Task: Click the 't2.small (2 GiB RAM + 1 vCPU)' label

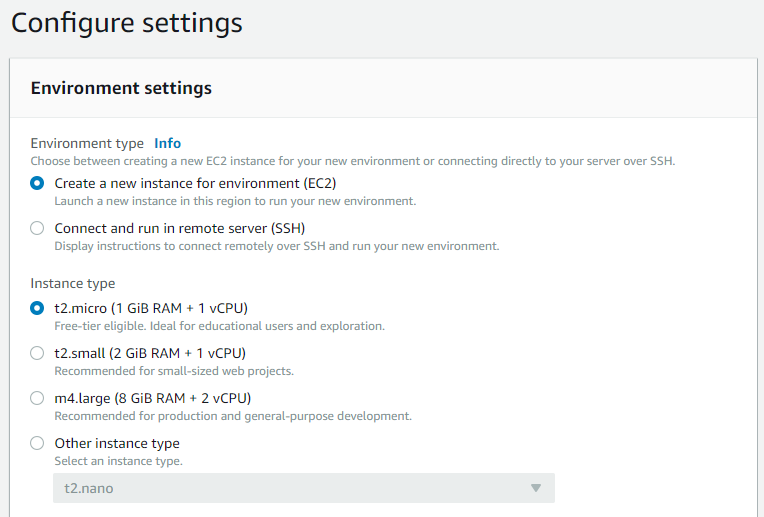Action: point(149,353)
